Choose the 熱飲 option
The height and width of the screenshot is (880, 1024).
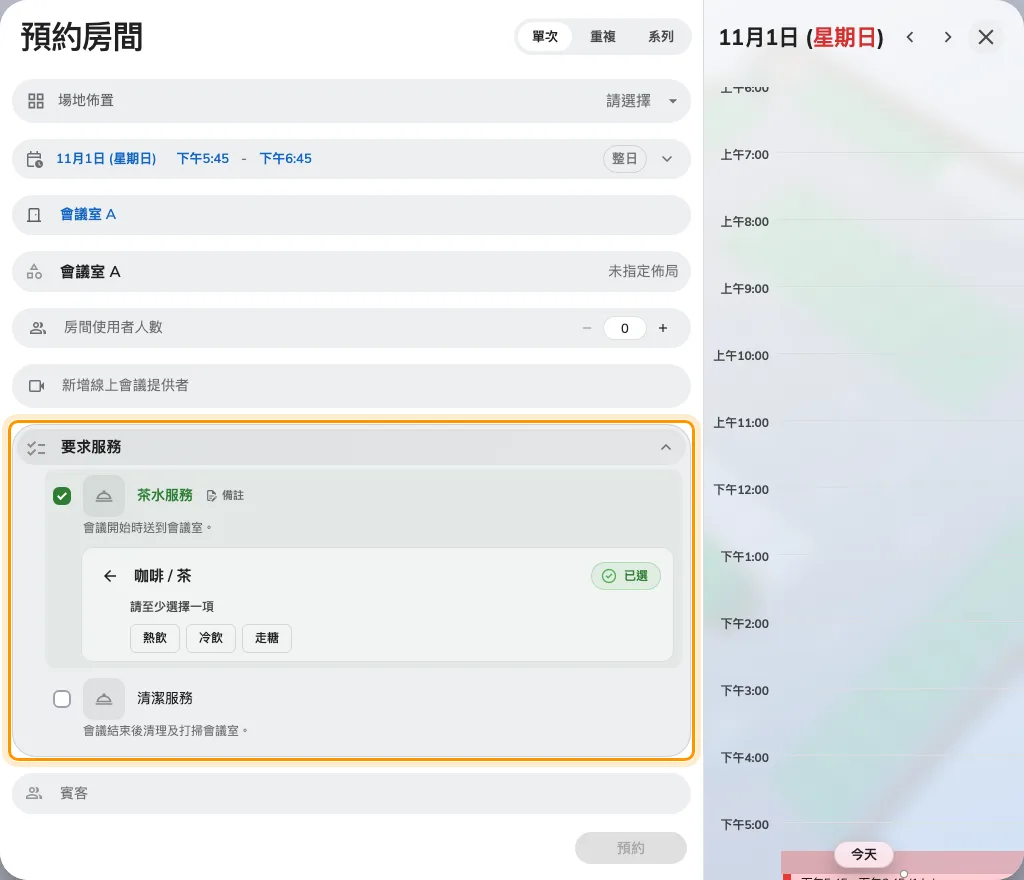tap(155, 638)
